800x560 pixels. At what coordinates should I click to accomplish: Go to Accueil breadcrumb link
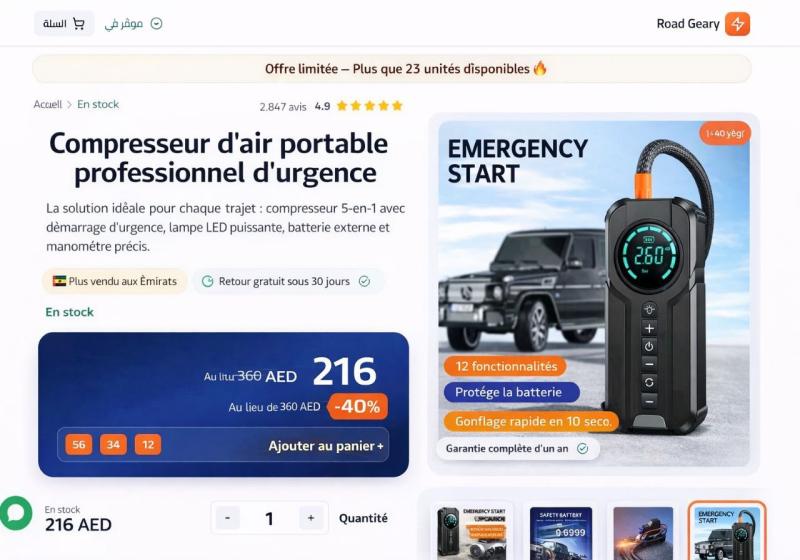coord(47,105)
